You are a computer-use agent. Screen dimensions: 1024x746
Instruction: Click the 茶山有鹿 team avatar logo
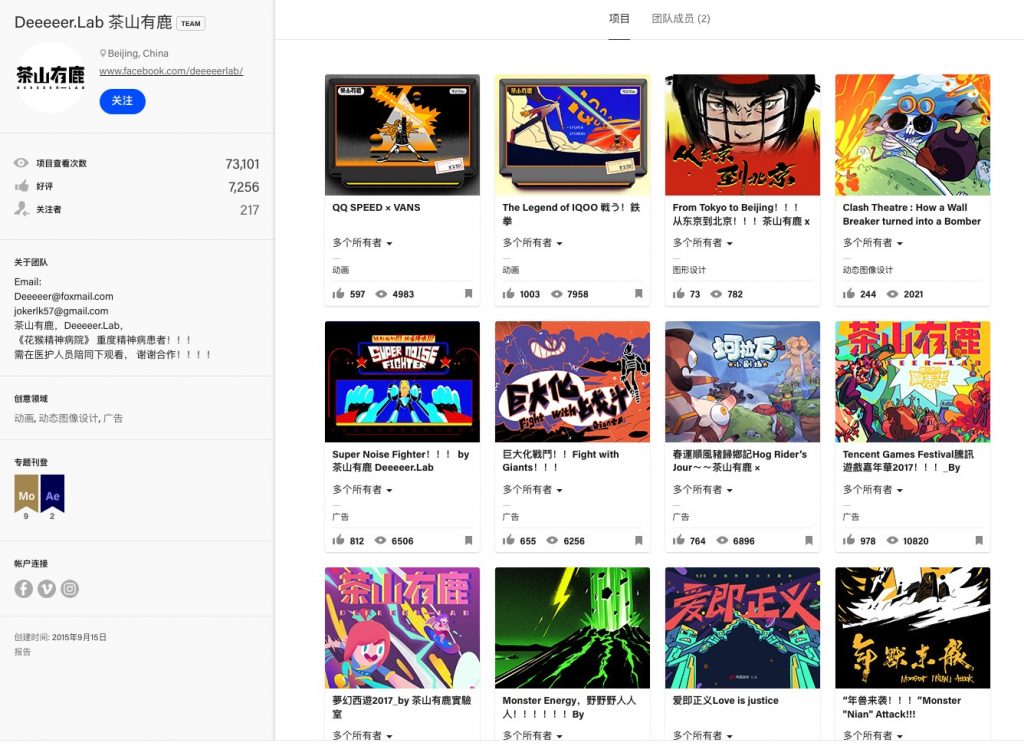(50, 77)
